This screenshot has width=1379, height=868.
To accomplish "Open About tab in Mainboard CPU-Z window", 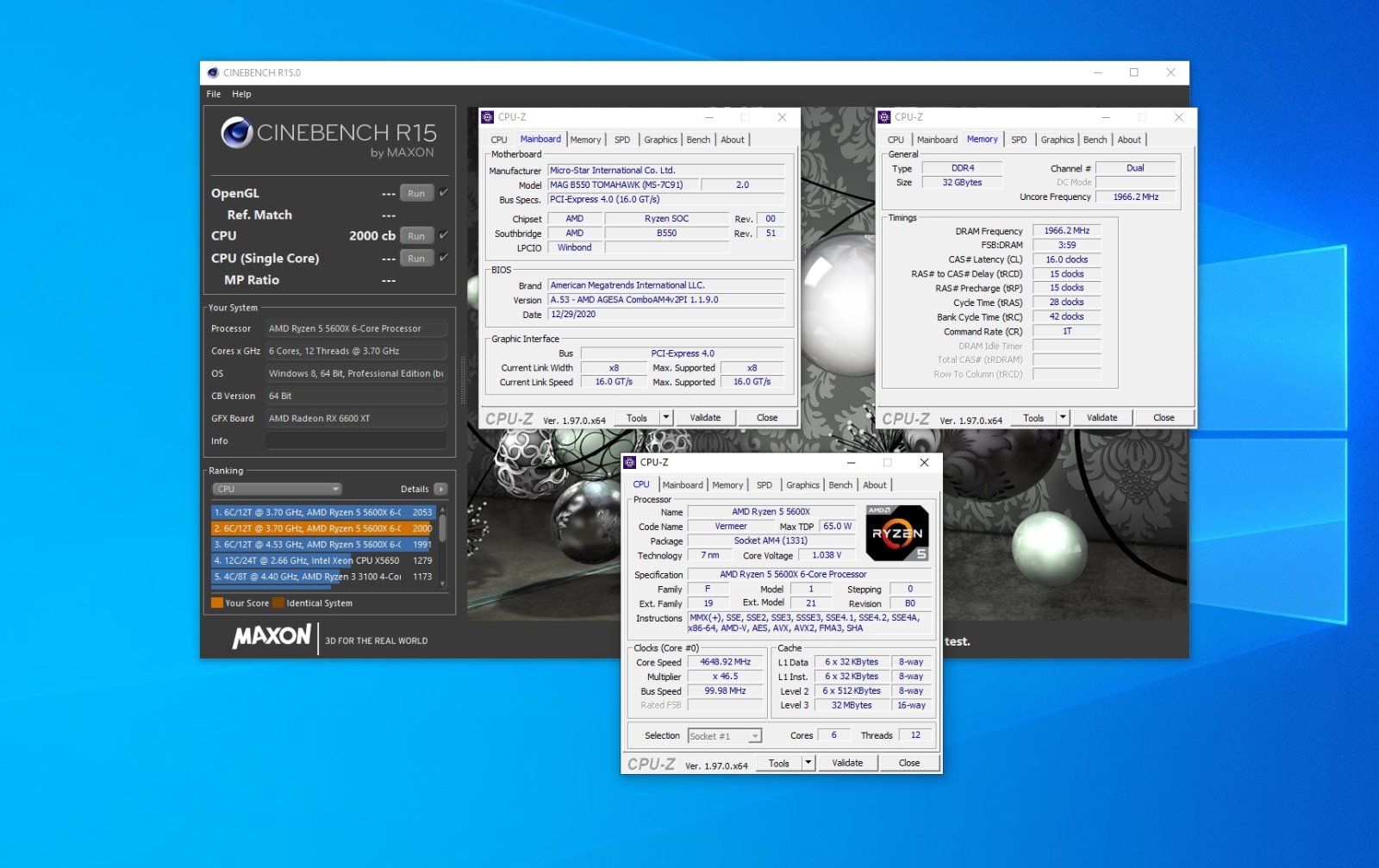I will [733, 140].
